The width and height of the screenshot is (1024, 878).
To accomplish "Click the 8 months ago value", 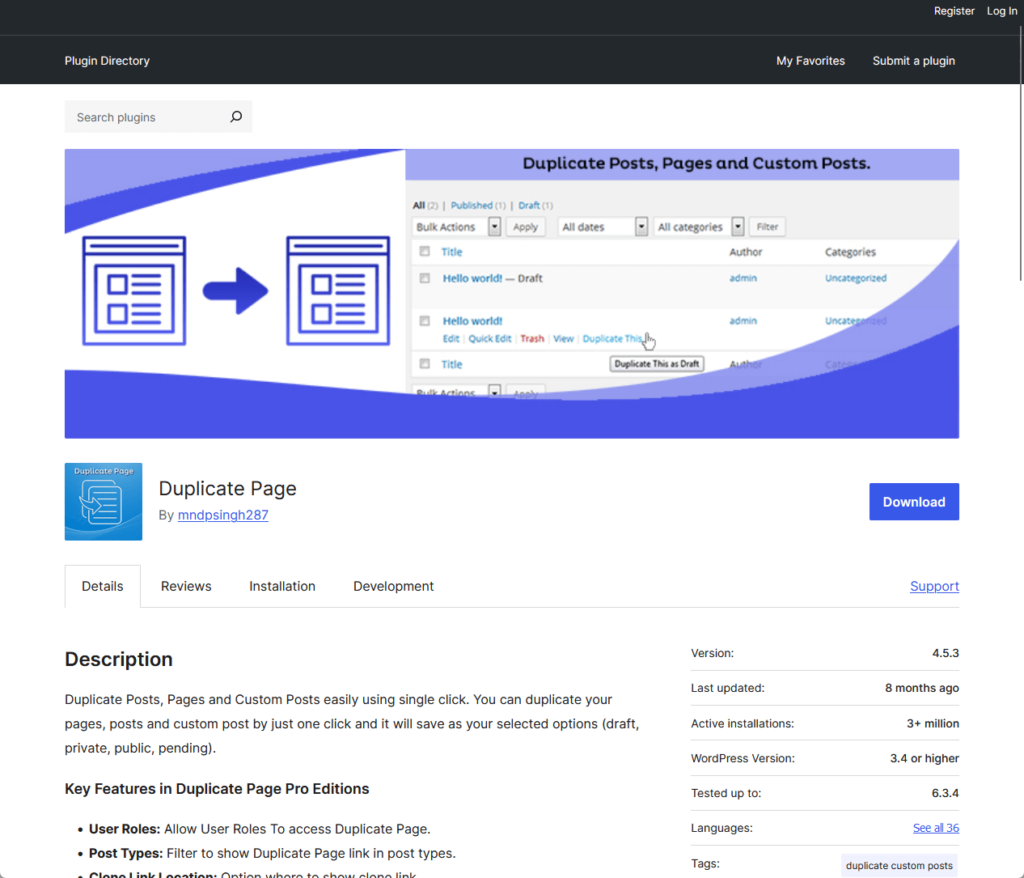I will (921, 688).
